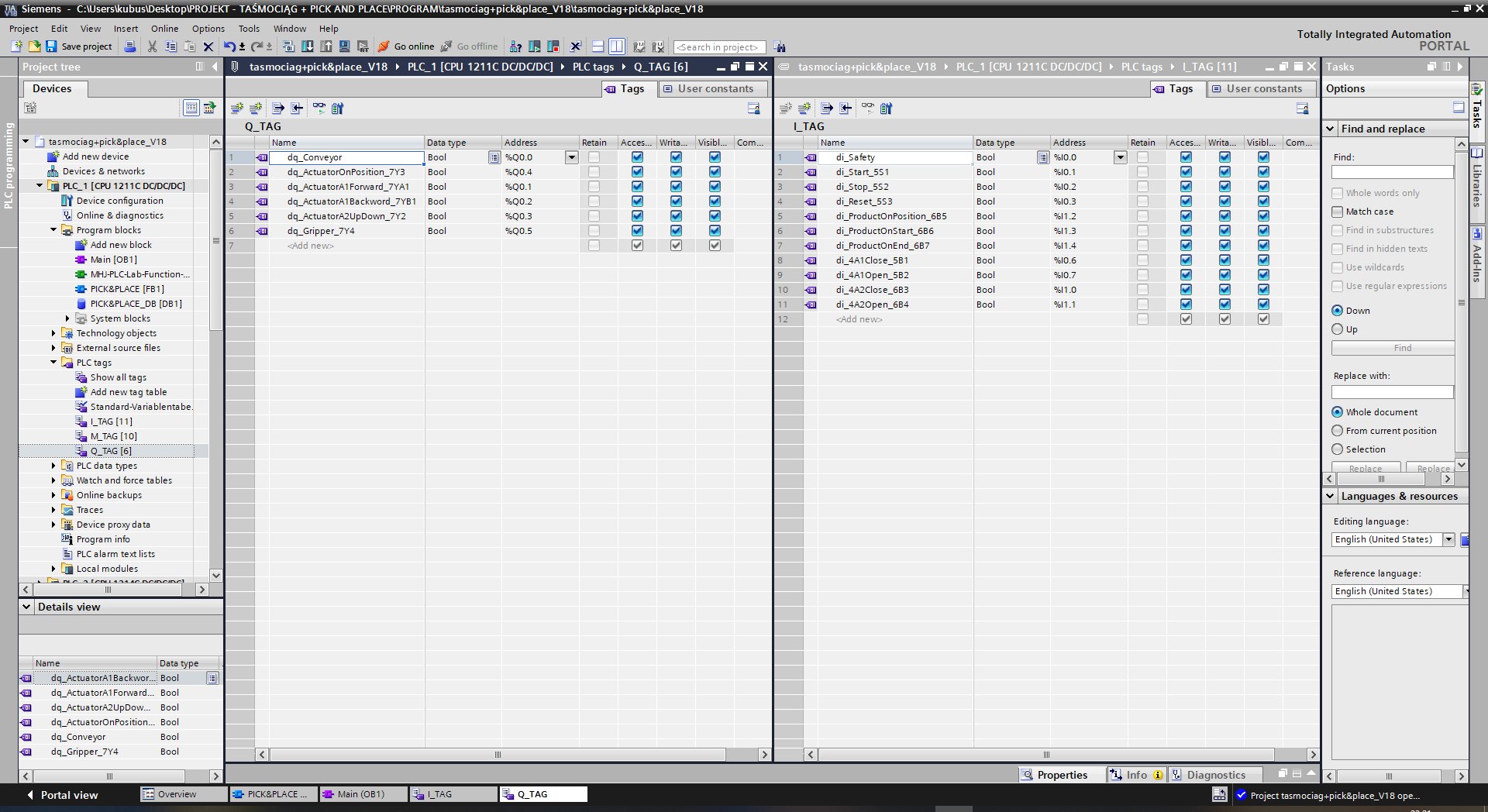
Task: Click the Start simulation icon
Action: (x=344, y=46)
